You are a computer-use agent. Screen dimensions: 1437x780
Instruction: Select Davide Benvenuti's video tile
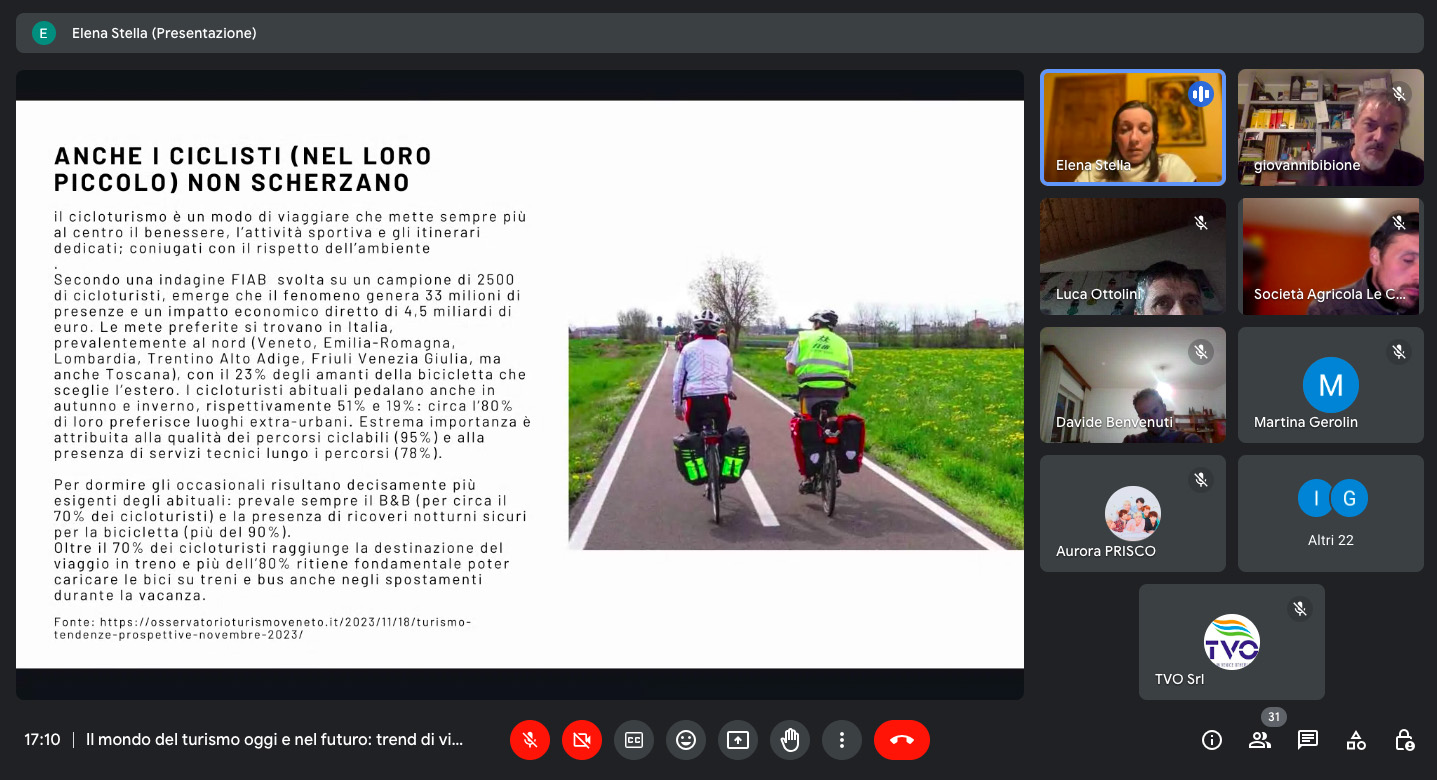point(1133,385)
